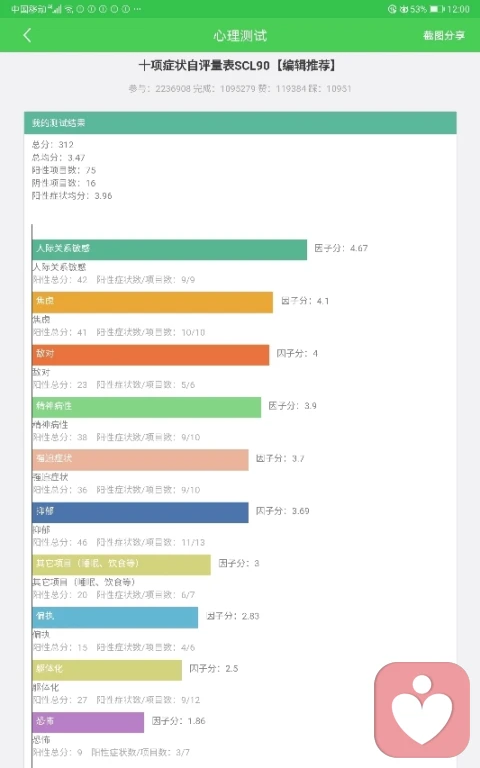Select the red-orange 敌对 bar
480x768 pixels.
click(x=151, y=355)
